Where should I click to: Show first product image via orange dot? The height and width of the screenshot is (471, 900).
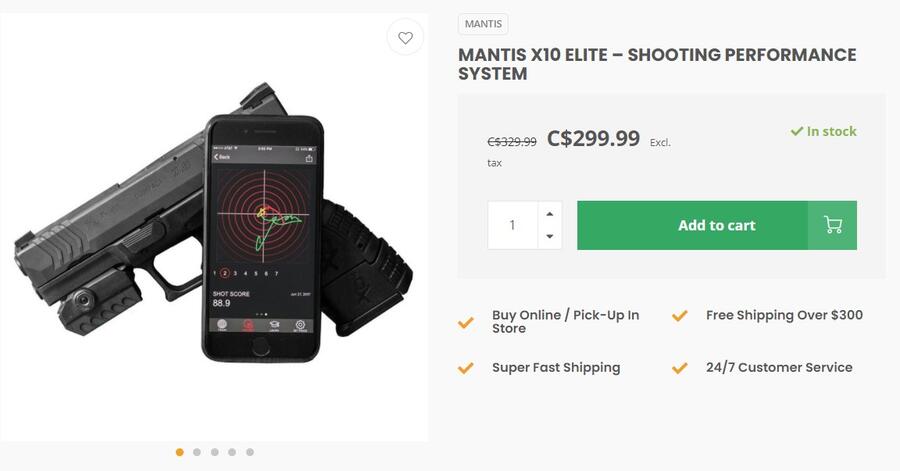click(180, 452)
